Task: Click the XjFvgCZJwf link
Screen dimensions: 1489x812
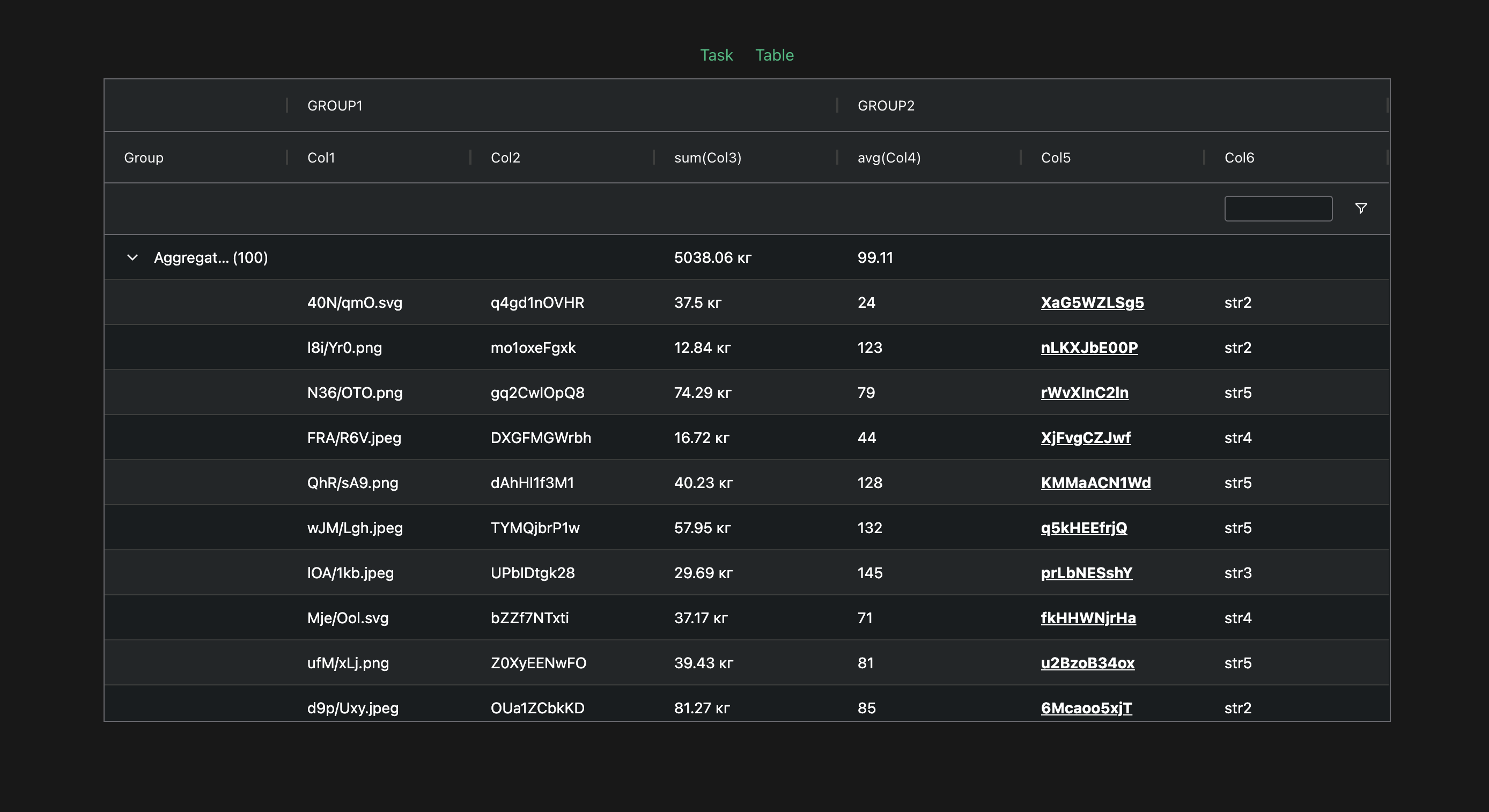Action: click(x=1086, y=438)
